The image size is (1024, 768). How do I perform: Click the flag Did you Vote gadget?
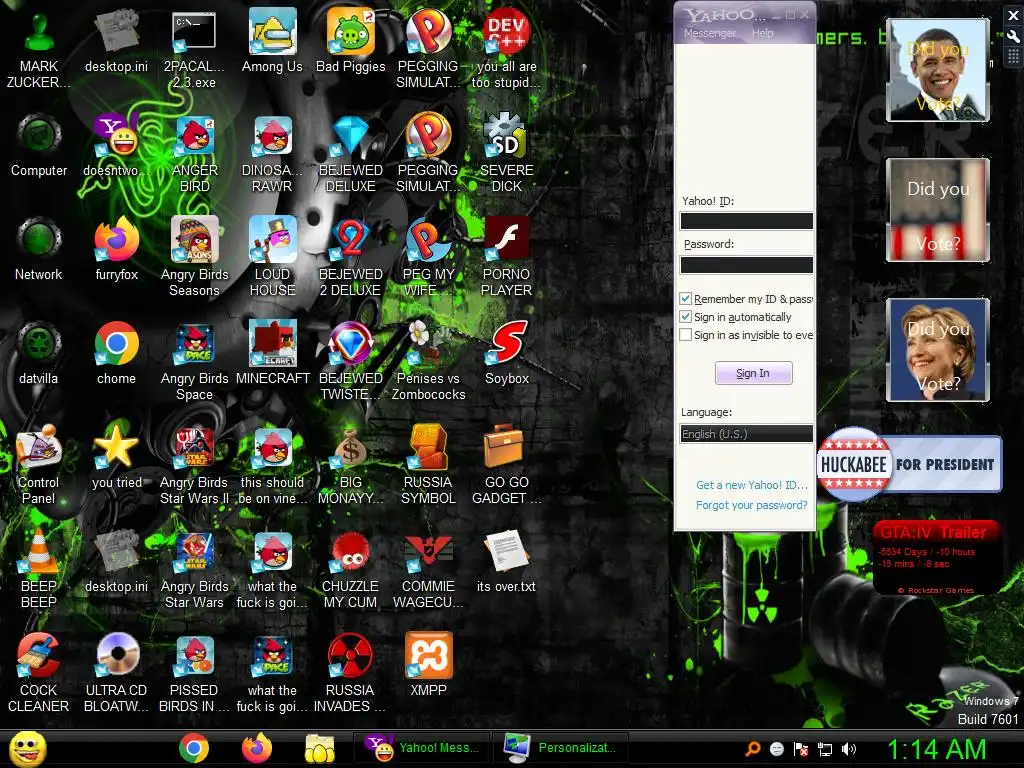point(938,210)
